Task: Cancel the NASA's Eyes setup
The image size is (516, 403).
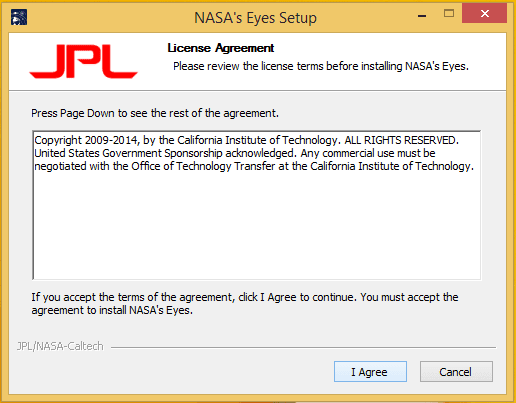Action: tap(456, 371)
